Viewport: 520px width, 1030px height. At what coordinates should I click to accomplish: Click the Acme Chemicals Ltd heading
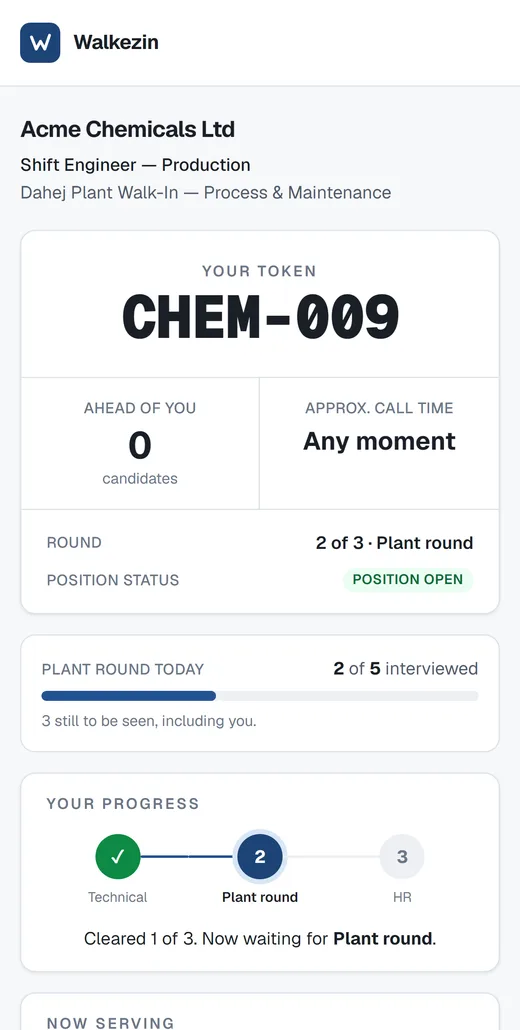tap(127, 129)
